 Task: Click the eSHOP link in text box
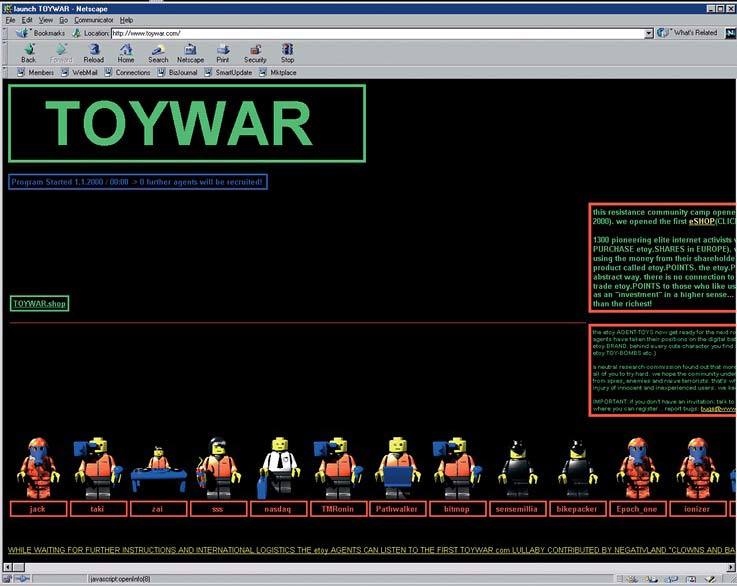pyautogui.click(x=702, y=221)
